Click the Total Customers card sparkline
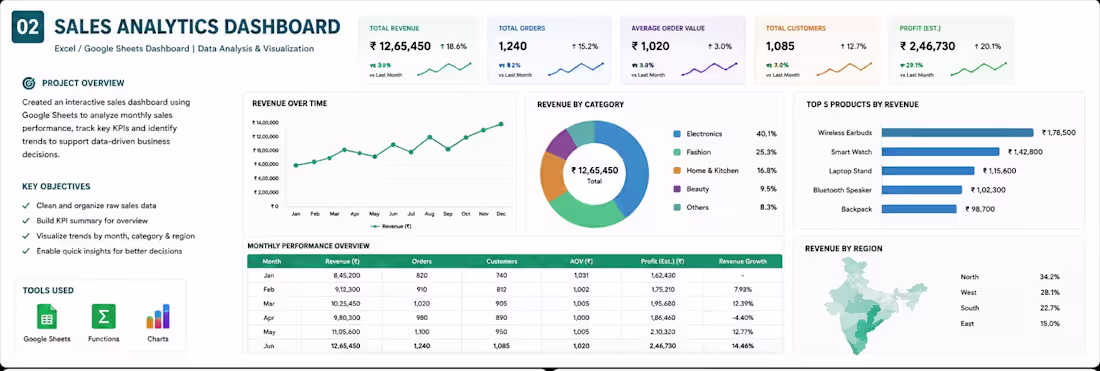 844,69
